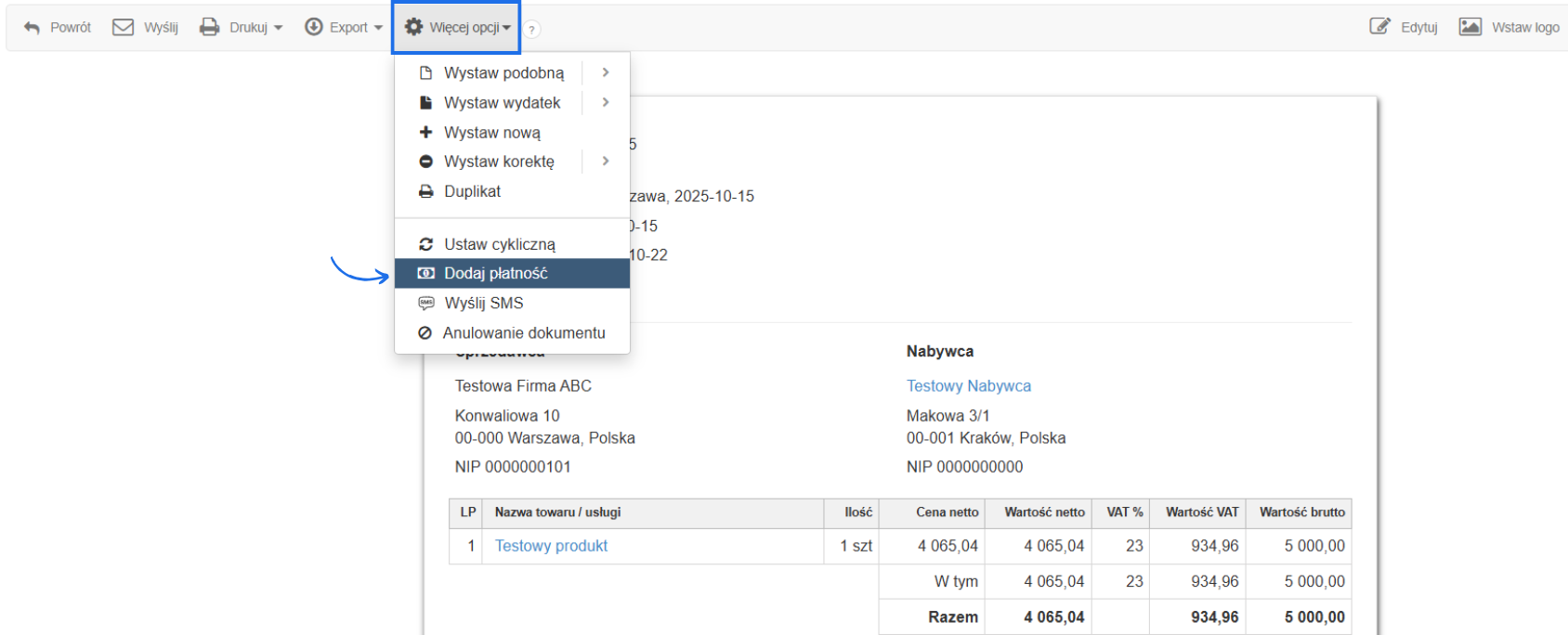Open the Export dropdown arrow
Image resolution: width=1568 pixels, height=635 pixels.
tap(378, 28)
